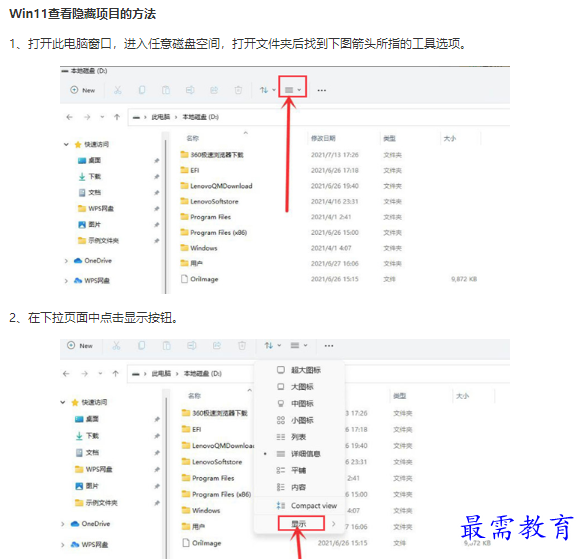582x559 pixels.
Task: Click the New button in step 1 screenshot
Action: tap(83, 90)
